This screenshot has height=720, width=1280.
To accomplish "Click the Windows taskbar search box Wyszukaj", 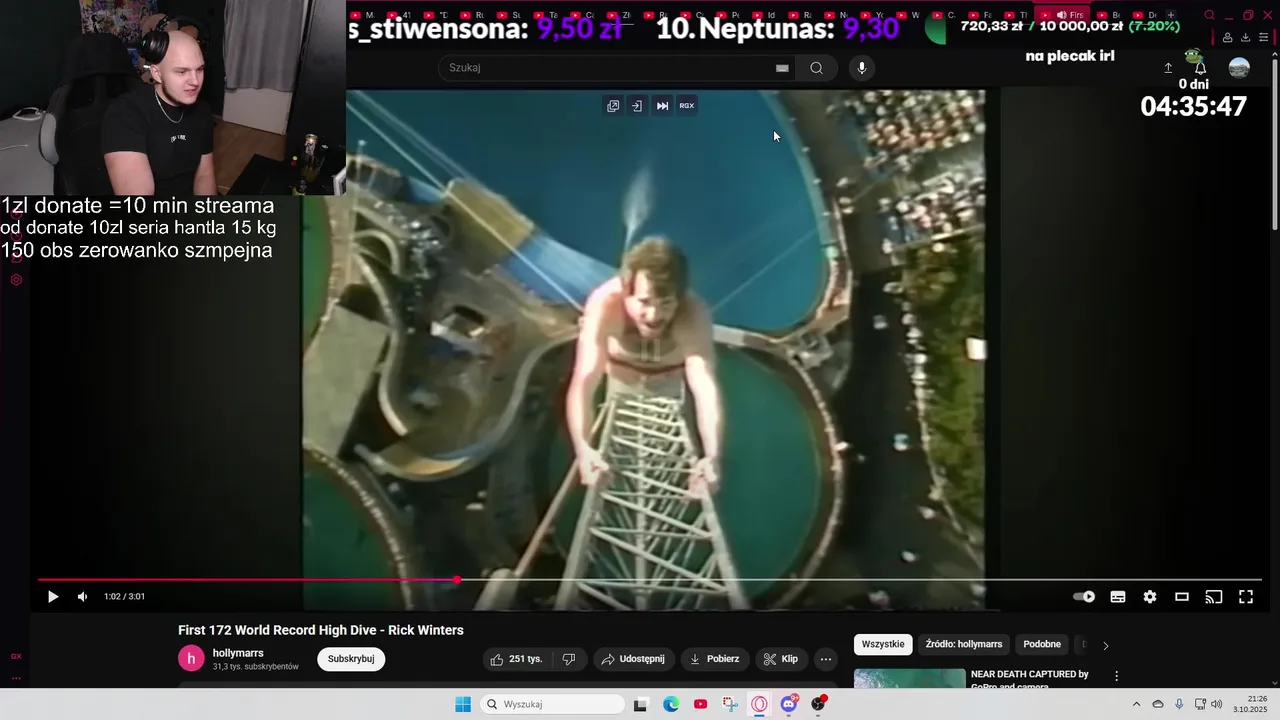I will (553, 704).
